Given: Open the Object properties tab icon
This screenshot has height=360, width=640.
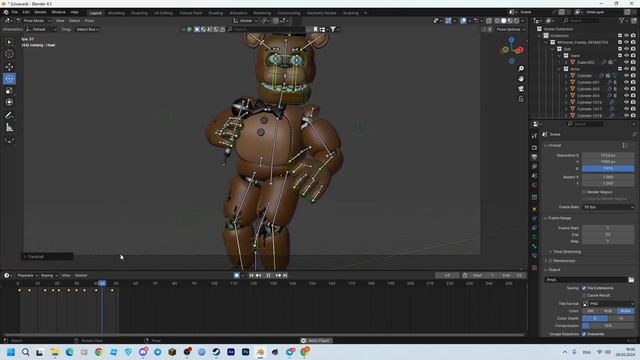Looking at the screenshot, I should coord(534,209).
